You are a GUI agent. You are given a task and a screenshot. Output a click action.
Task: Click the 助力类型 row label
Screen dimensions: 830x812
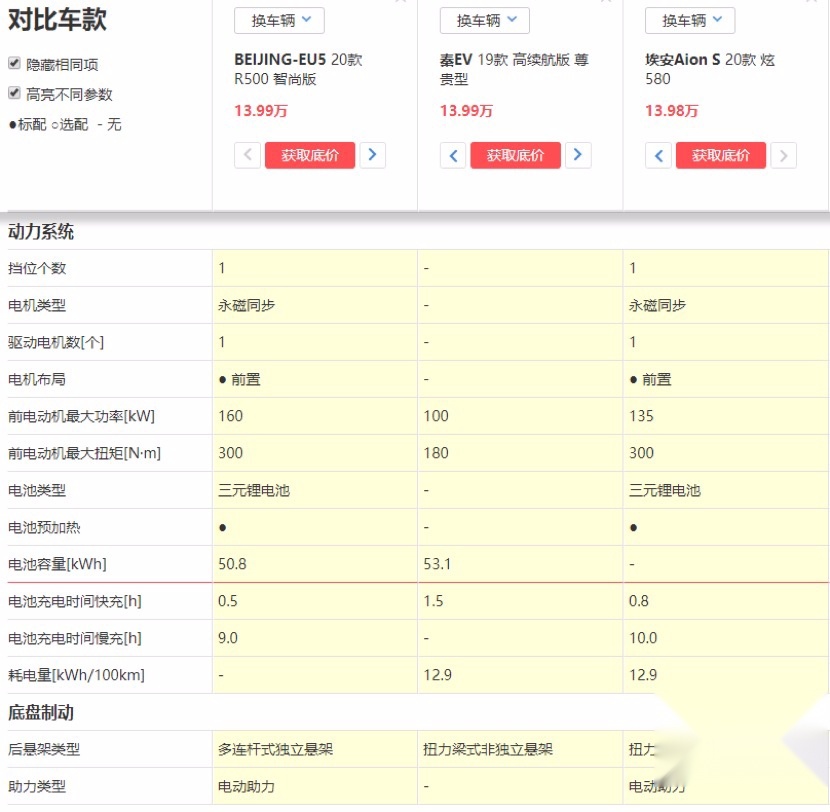point(37,786)
